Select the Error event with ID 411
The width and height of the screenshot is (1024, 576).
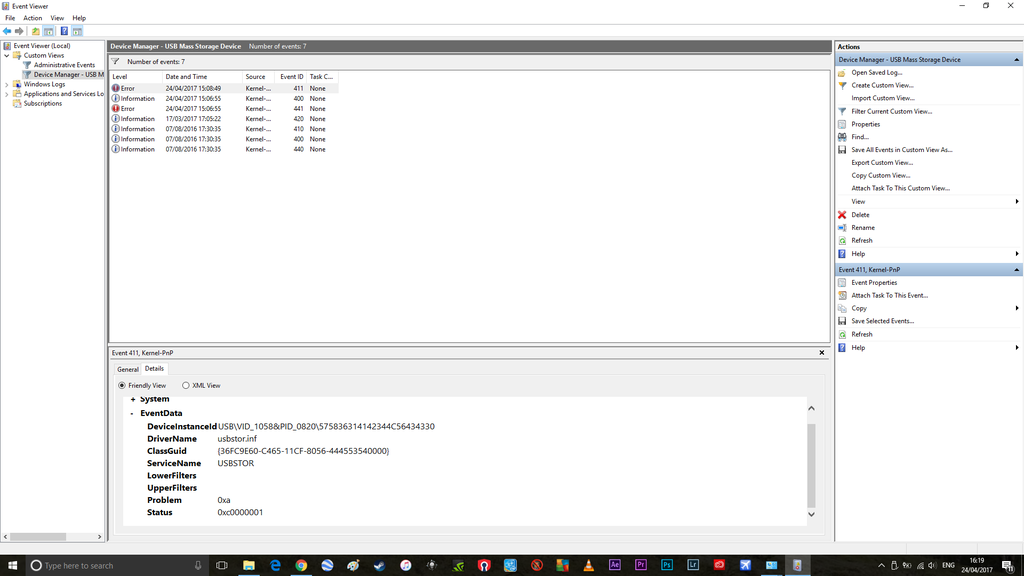point(224,89)
